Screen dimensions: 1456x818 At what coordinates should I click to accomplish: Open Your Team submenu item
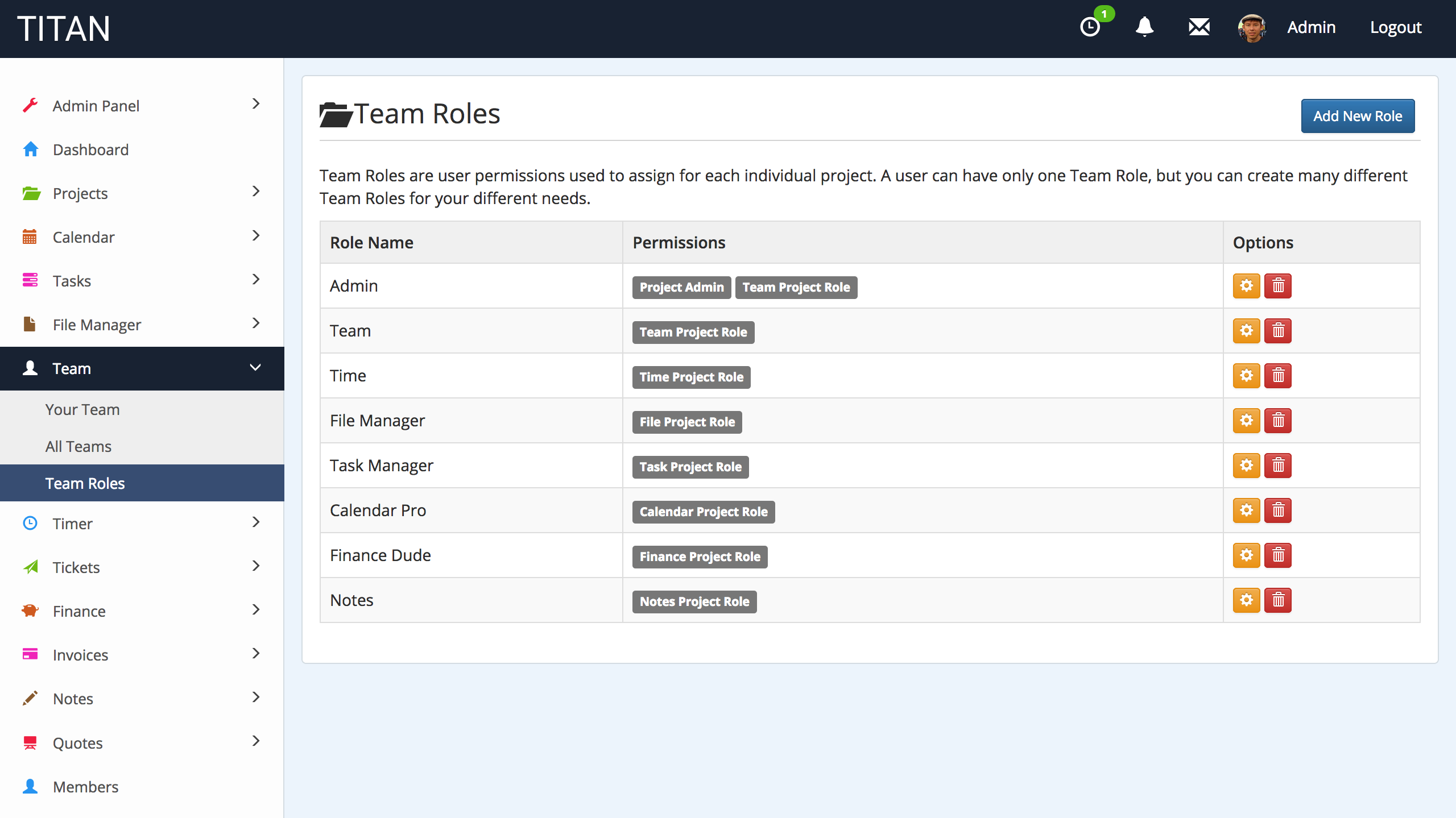tap(82, 409)
